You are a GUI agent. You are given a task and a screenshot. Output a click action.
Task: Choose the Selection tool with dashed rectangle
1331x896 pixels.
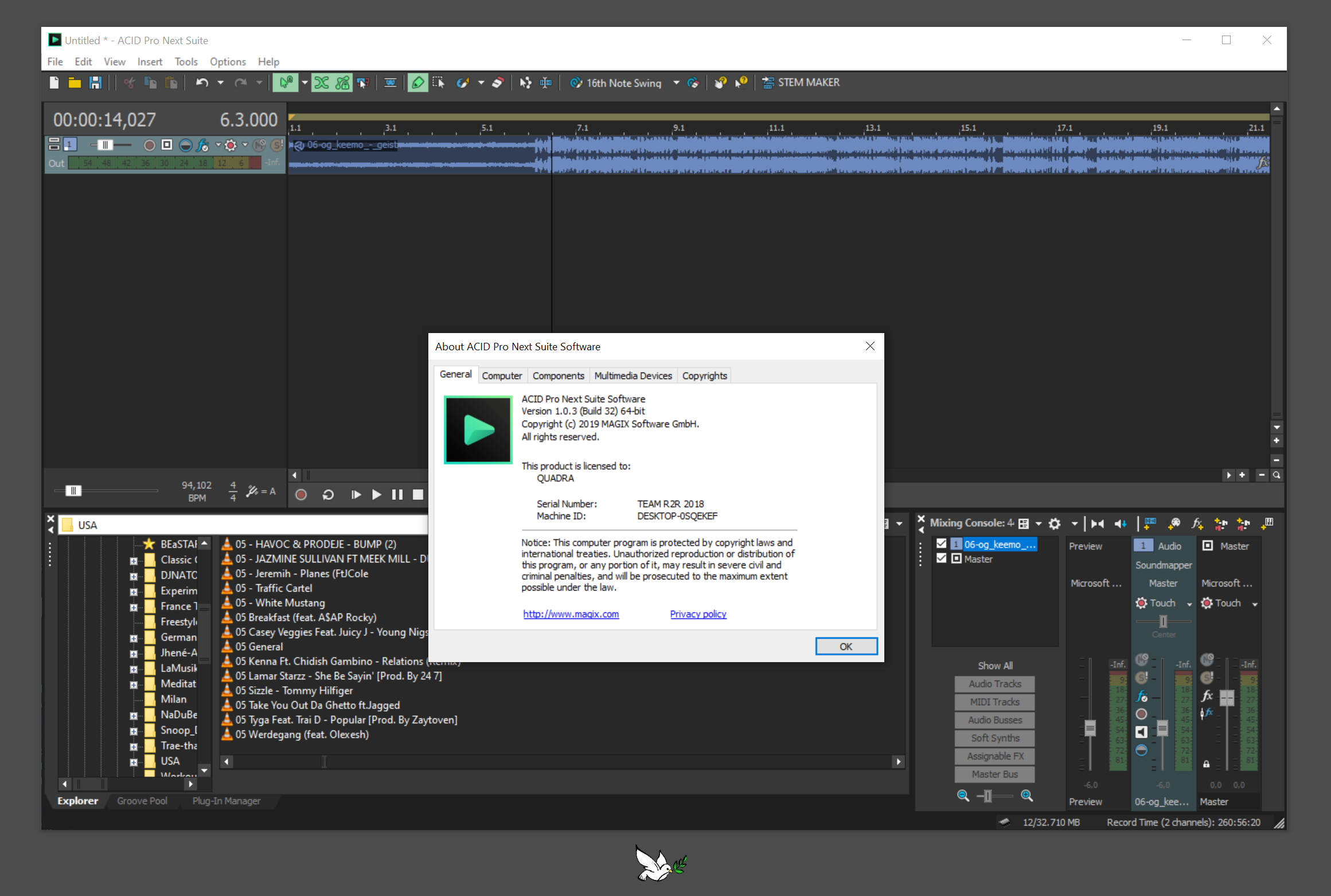(x=439, y=83)
